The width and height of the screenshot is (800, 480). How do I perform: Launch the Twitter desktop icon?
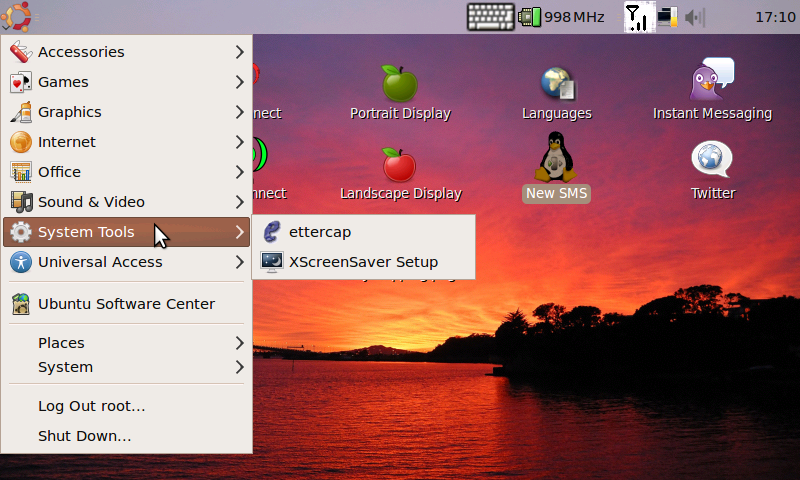[x=712, y=160]
